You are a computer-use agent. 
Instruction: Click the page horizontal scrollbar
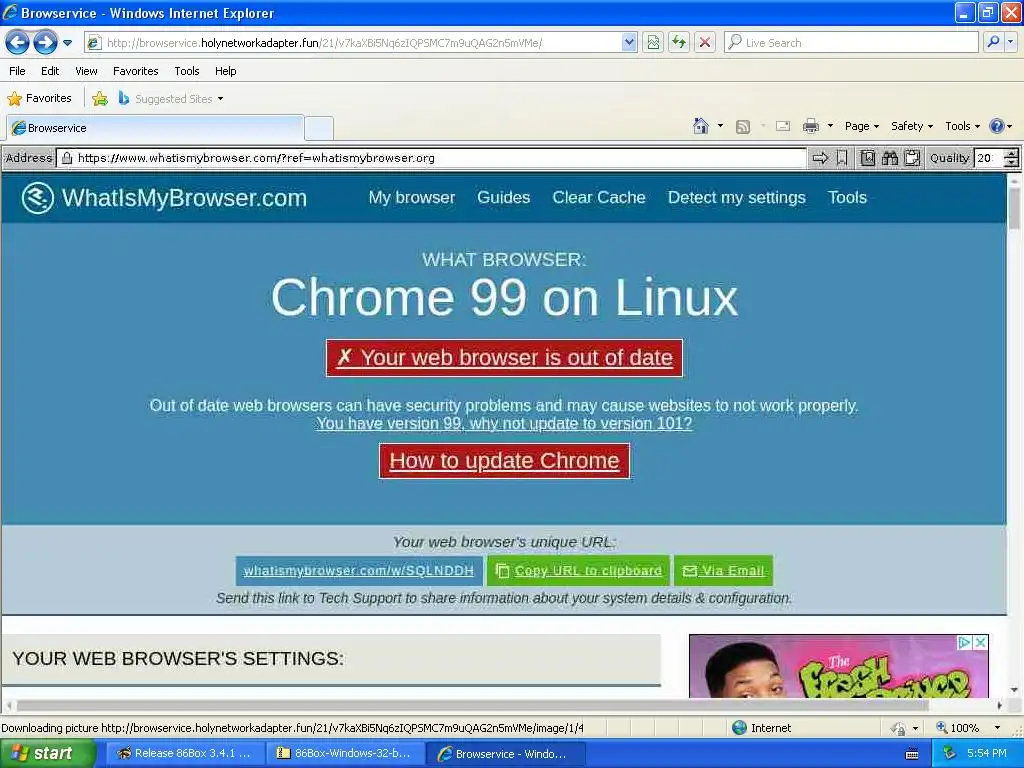pyautogui.click(x=472, y=705)
